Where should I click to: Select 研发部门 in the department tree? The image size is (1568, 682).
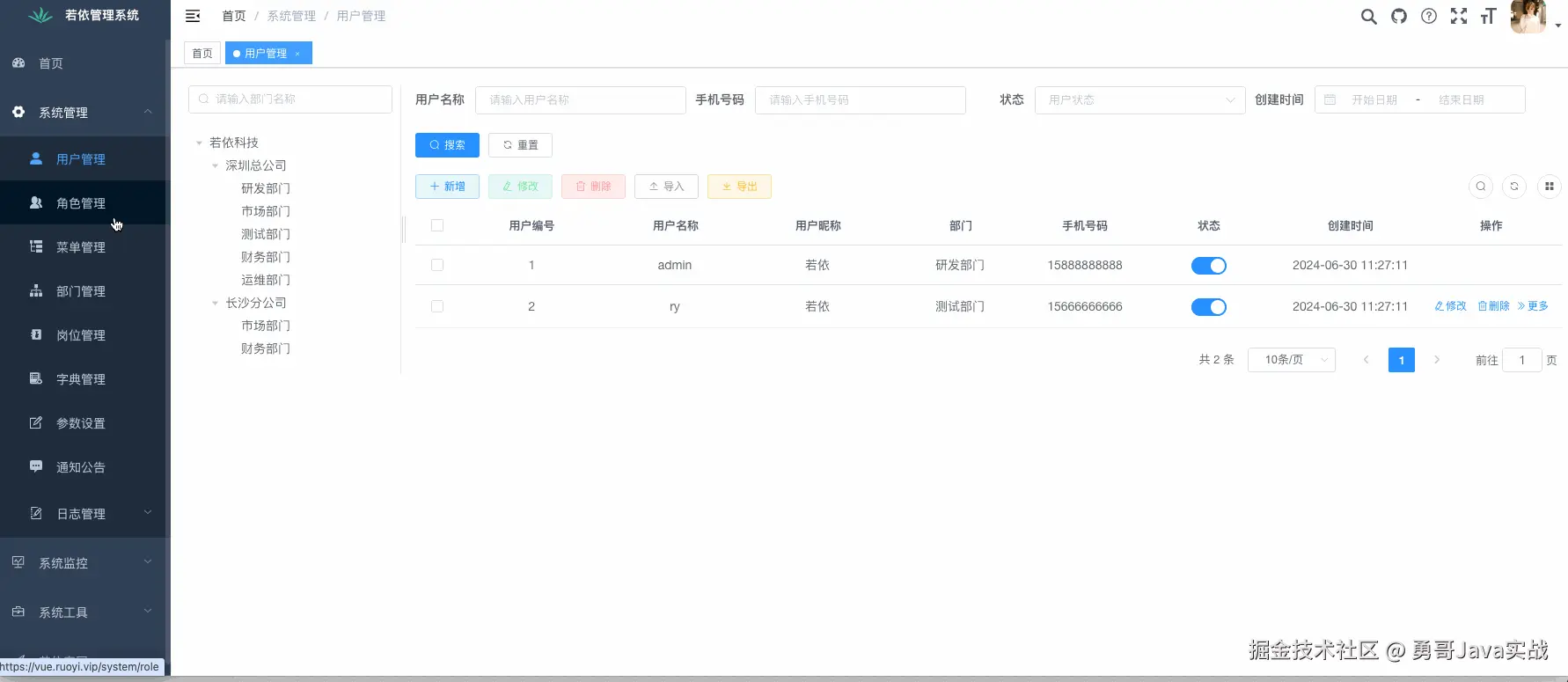coord(266,188)
